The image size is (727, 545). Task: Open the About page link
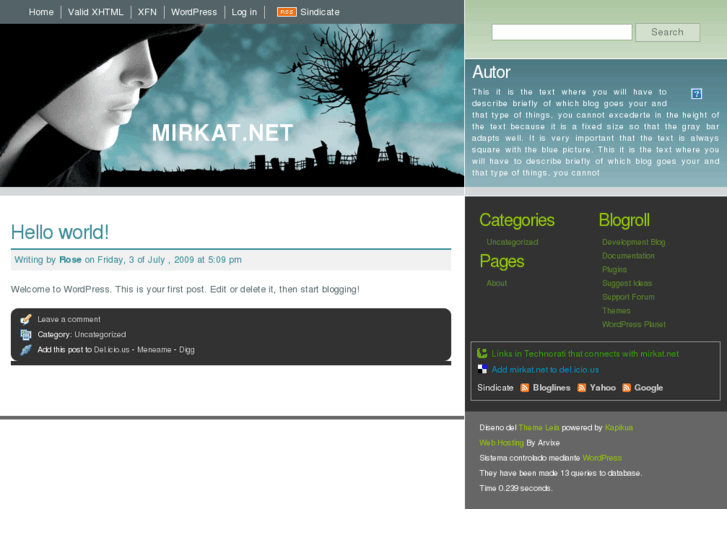tap(497, 283)
